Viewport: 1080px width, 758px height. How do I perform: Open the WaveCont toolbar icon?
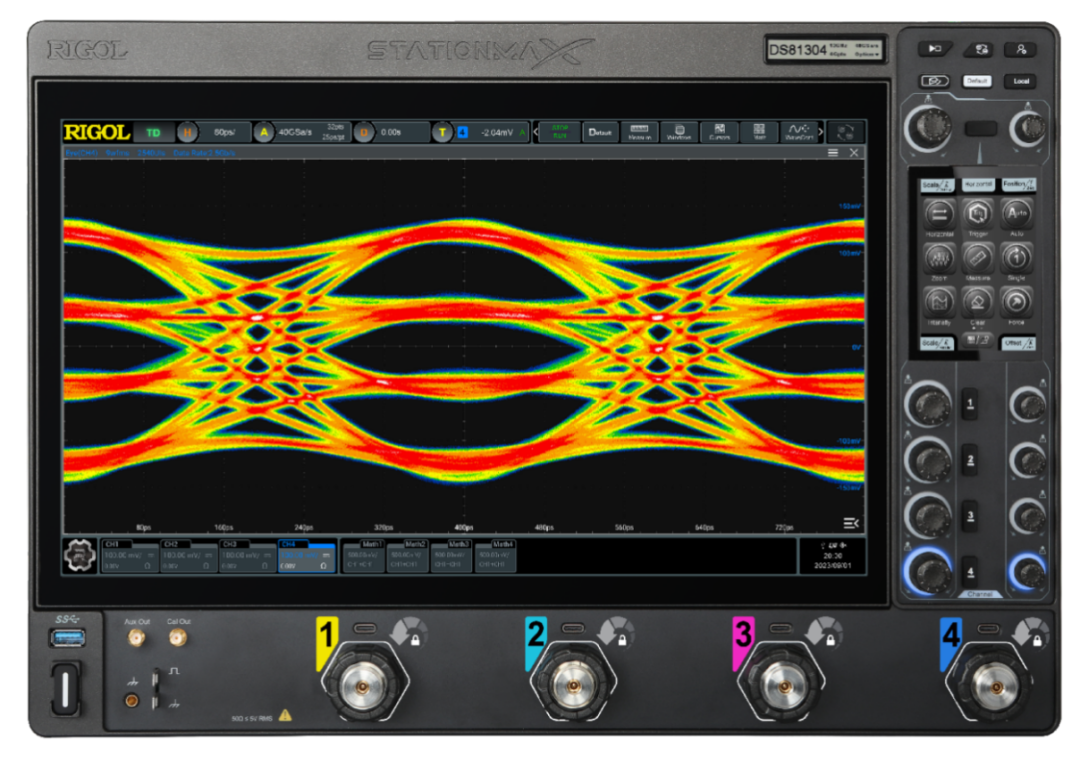[799, 132]
